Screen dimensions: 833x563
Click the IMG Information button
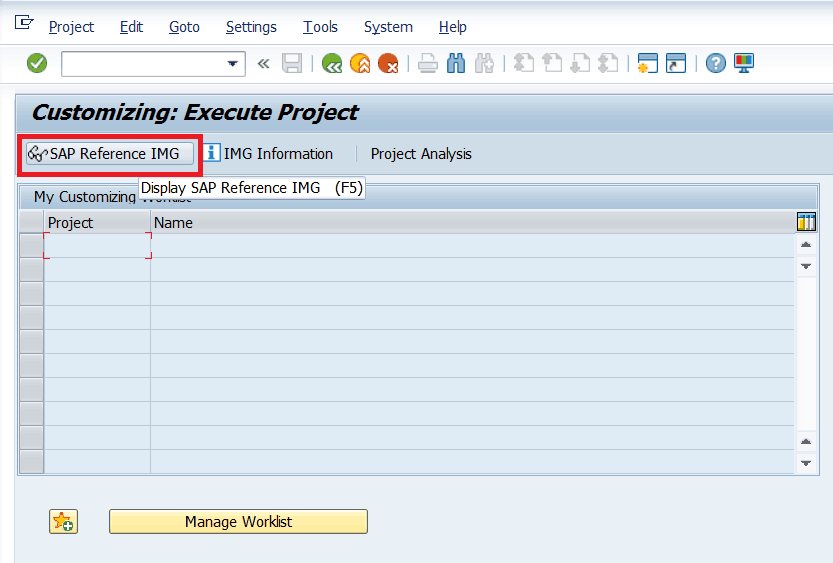point(269,154)
